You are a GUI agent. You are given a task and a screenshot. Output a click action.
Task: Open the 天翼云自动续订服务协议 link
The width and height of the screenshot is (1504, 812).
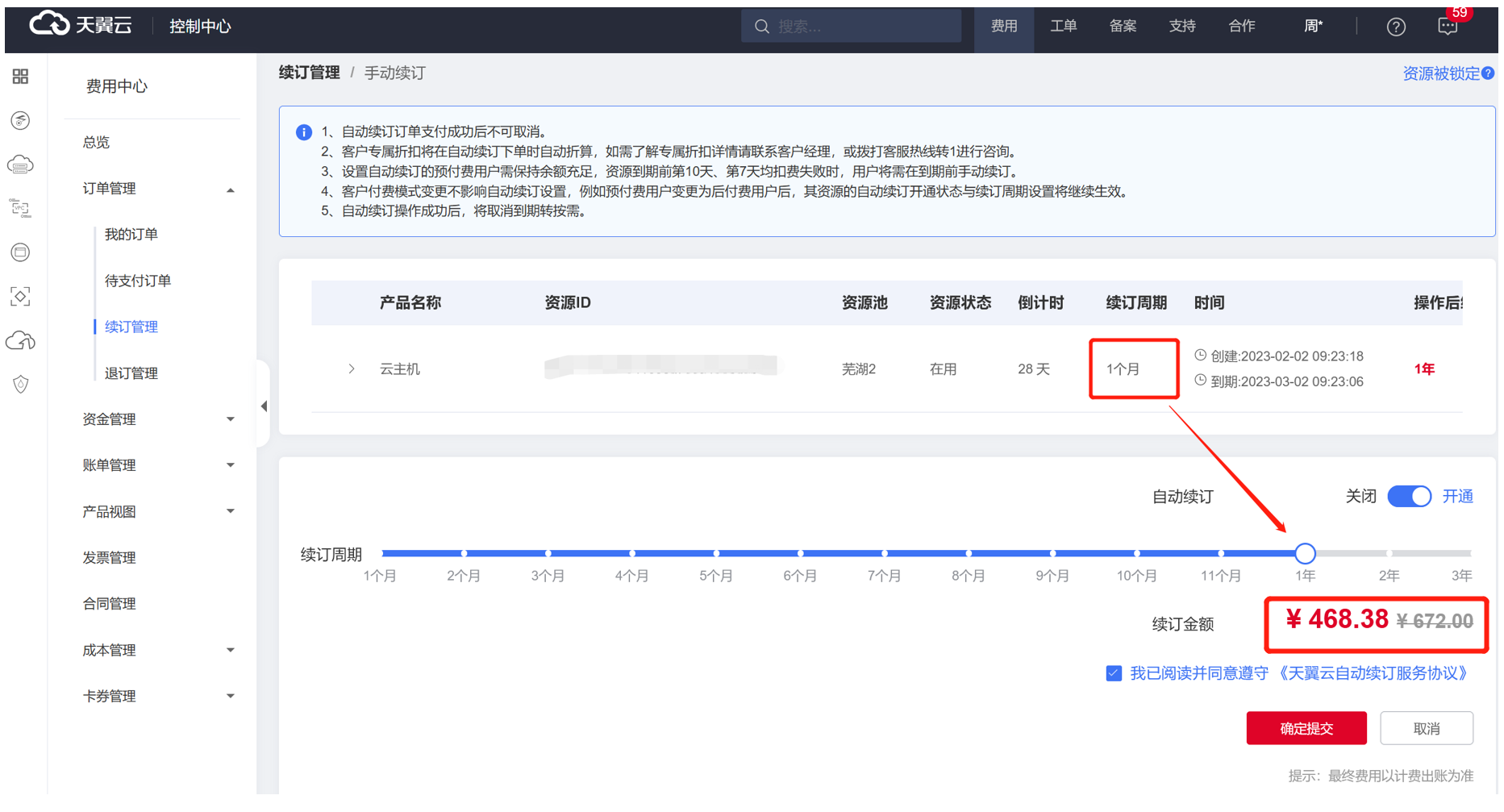(1373, 673)
